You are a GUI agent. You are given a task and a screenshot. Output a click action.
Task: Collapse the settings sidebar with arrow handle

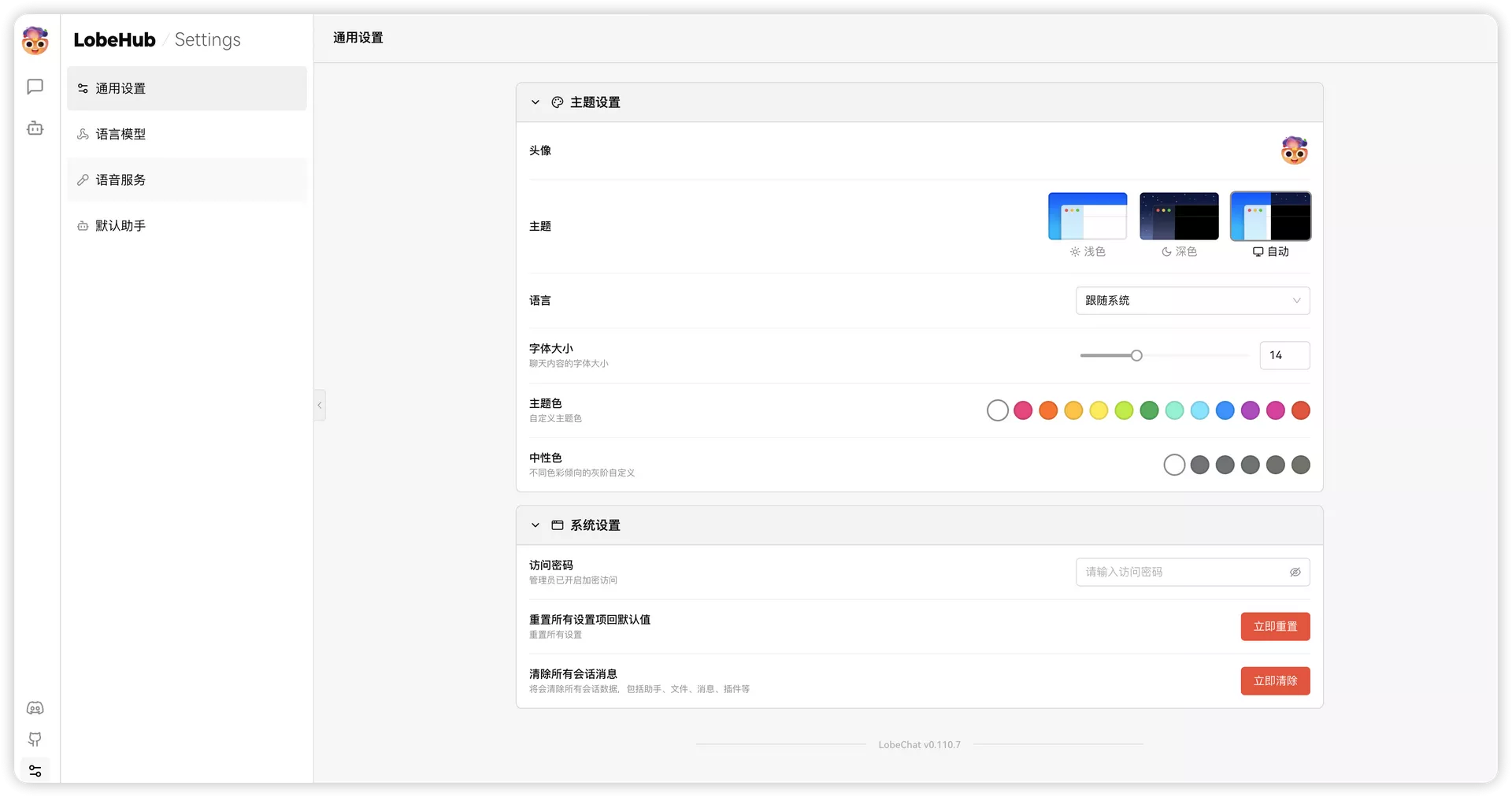[x=319, y=405]
